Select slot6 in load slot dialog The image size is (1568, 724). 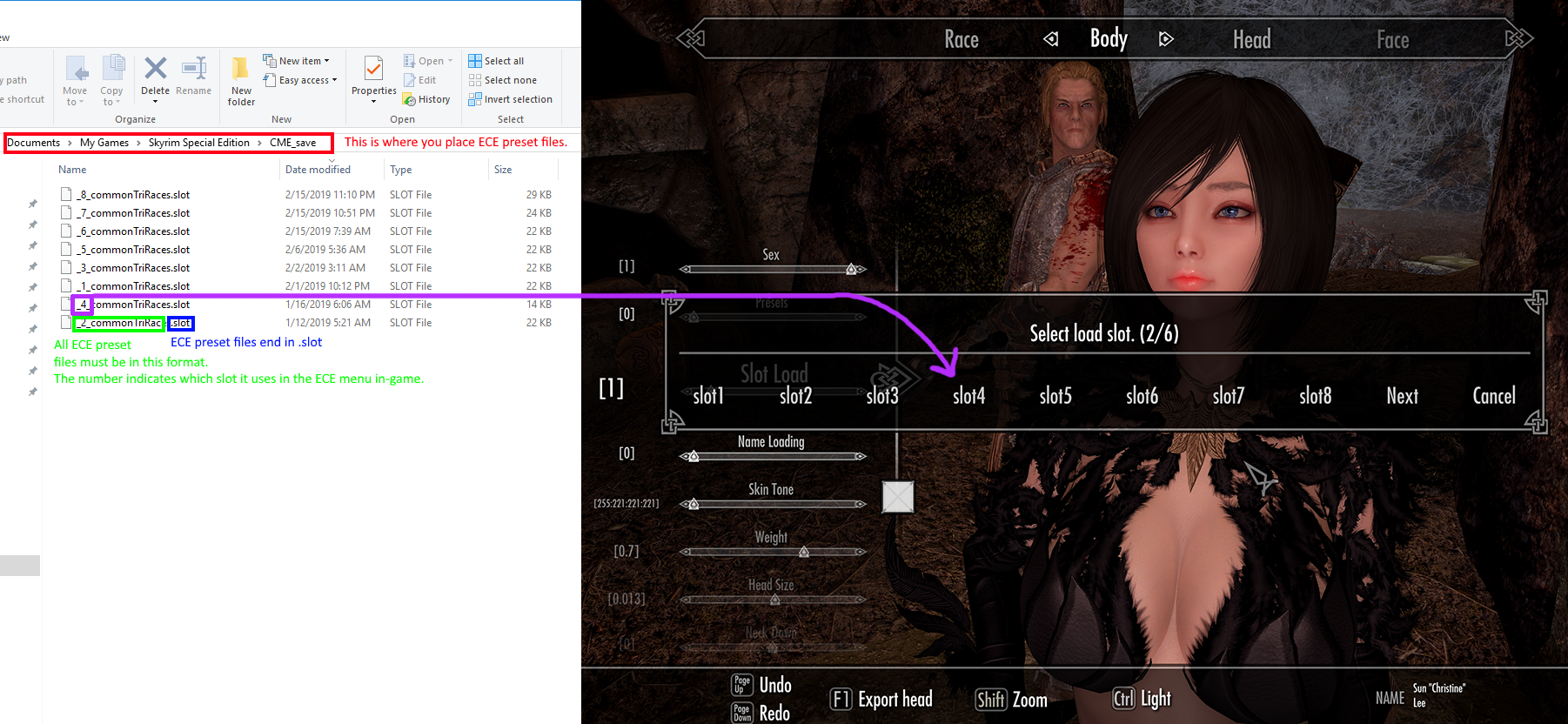(x=1142, y=396)
